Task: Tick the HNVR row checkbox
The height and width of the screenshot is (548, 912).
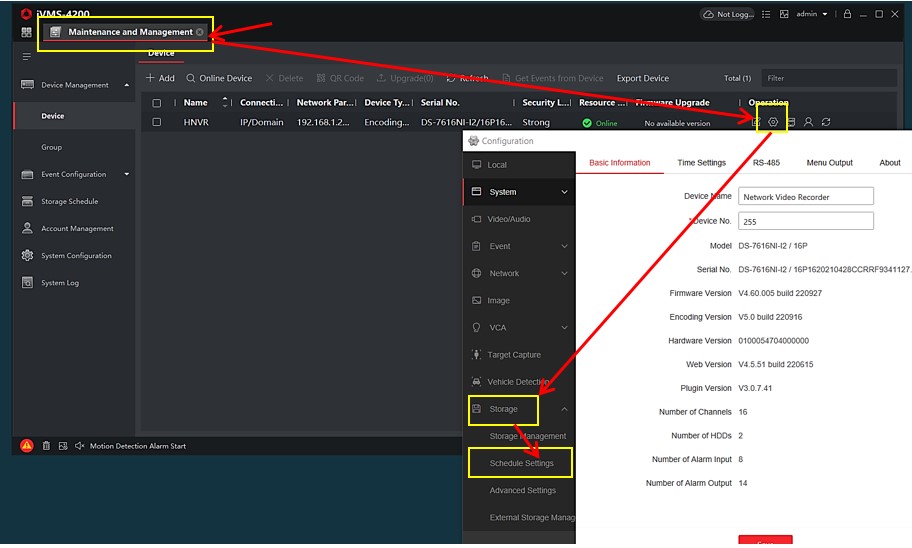Action: pyautogui.click(x=156, y=122)
